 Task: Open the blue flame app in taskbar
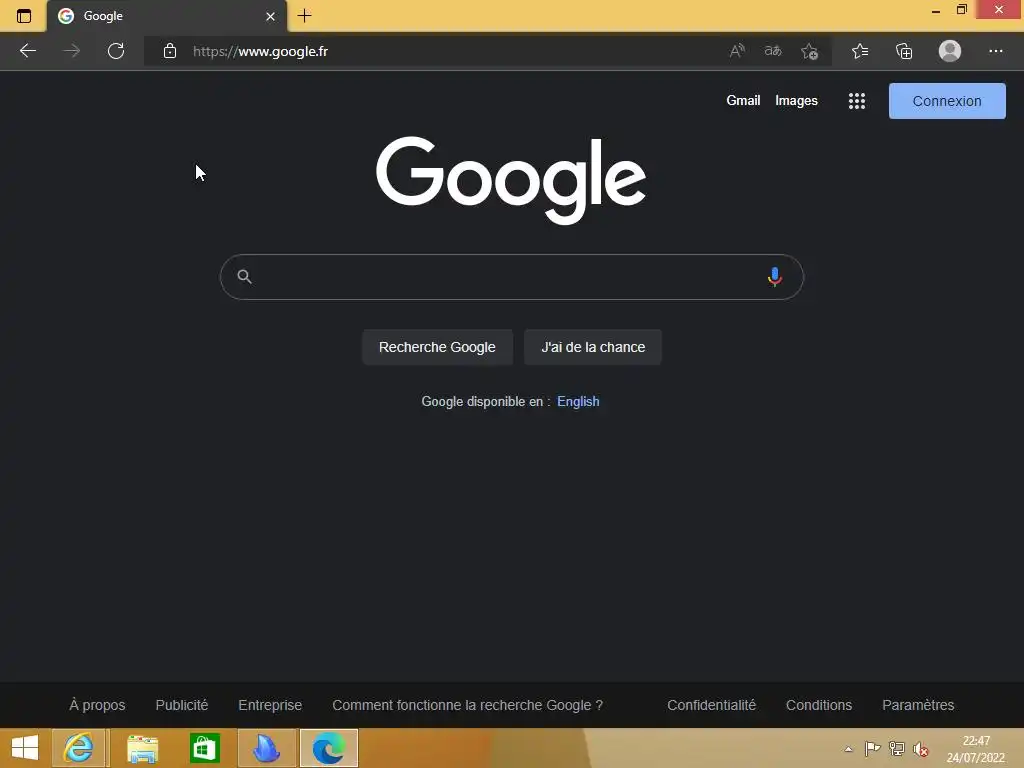click(266, 748)
